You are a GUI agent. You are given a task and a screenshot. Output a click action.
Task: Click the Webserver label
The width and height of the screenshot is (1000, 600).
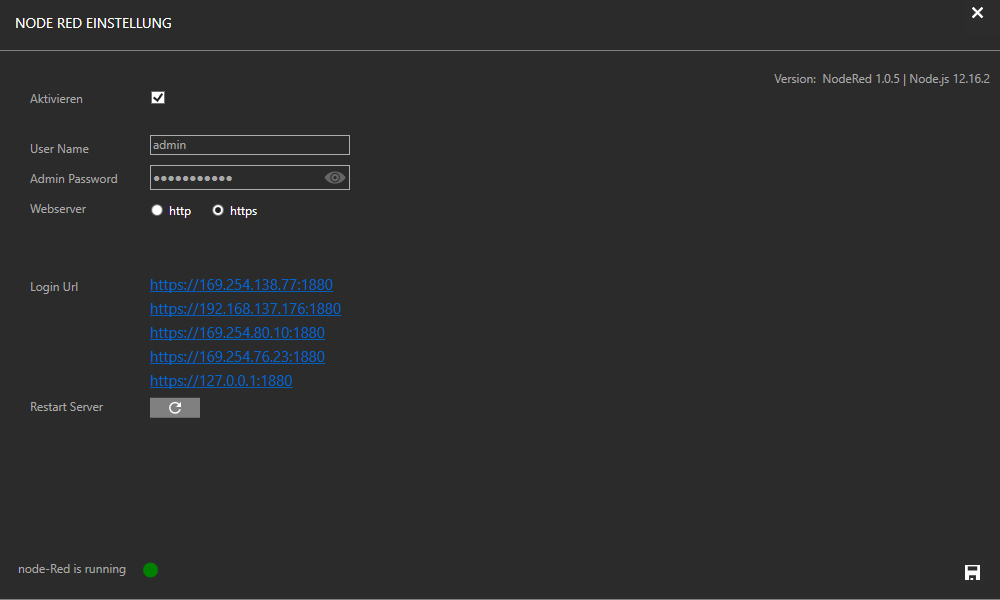click(x=58, y=209)
